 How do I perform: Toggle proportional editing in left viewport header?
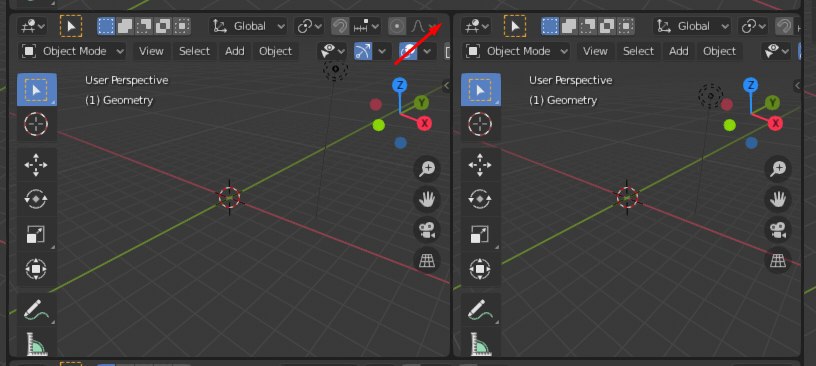(397, 26)
